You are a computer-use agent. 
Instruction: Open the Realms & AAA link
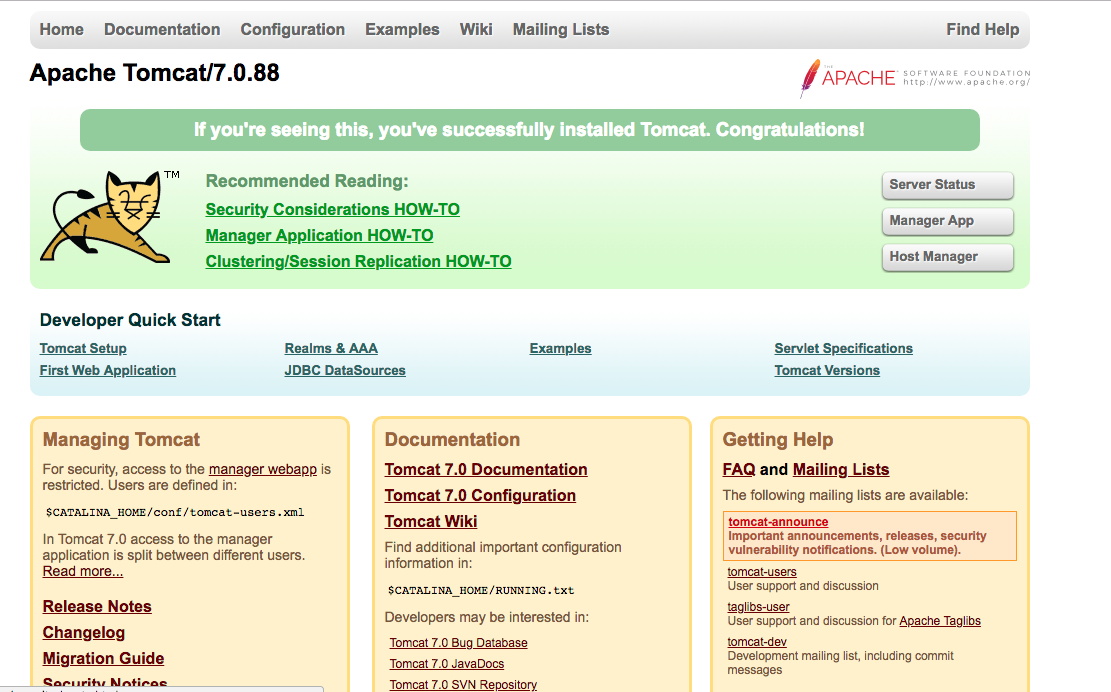pyautogui.click(x=331, y=348)
